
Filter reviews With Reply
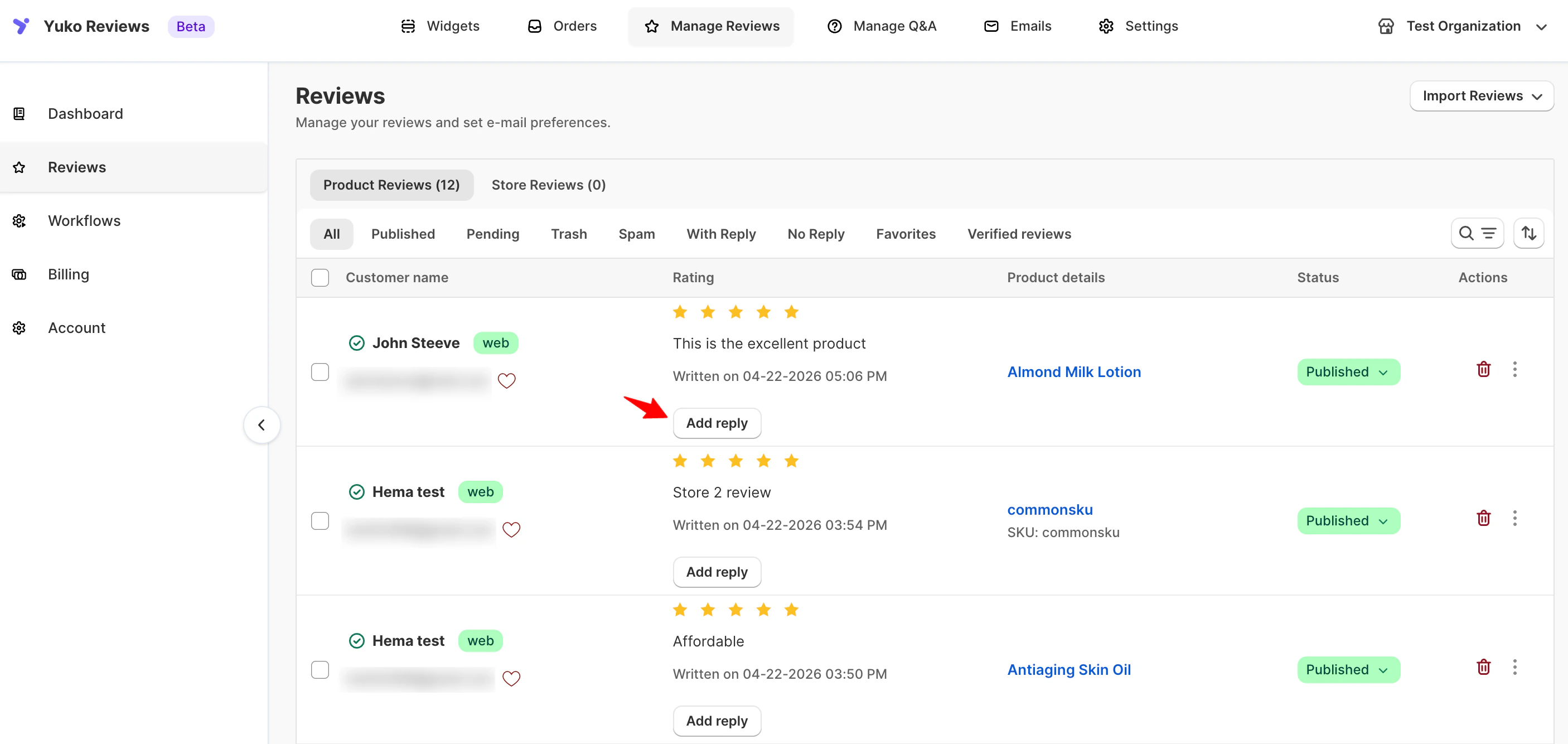[x=720, y=234]
